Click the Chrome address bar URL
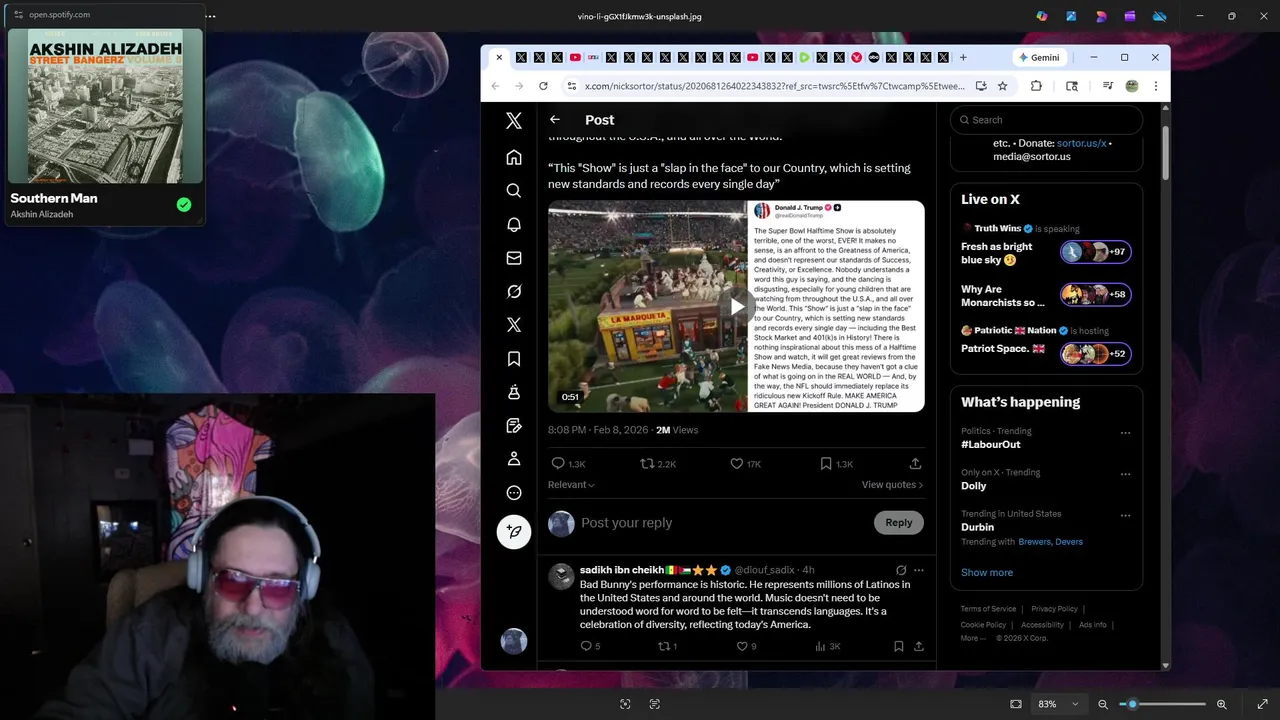1280x720 pixels. click(x=775, y=86)
